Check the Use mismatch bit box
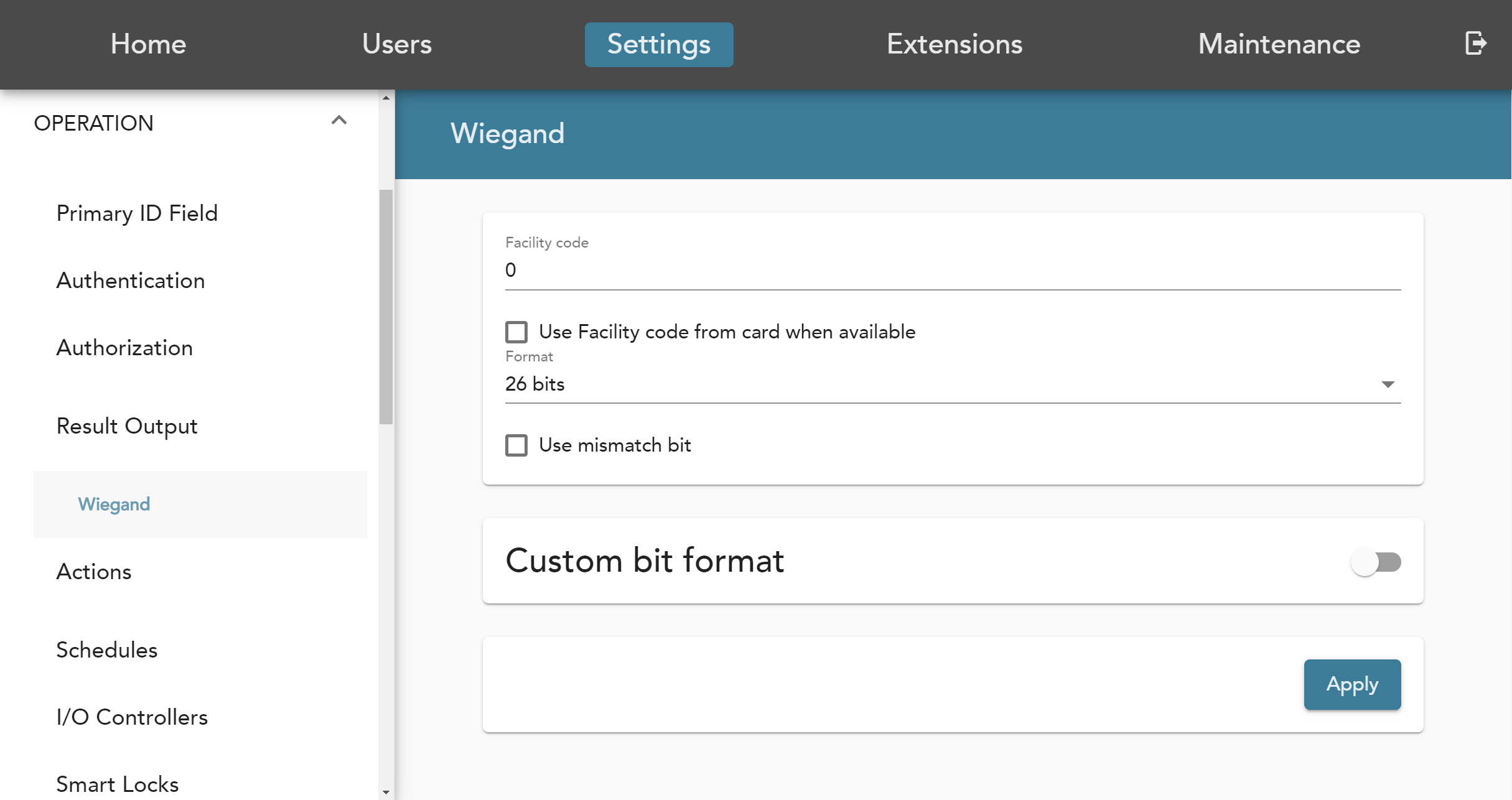The height and width of the screenshot is (800, 1512). tap(516, 445)
